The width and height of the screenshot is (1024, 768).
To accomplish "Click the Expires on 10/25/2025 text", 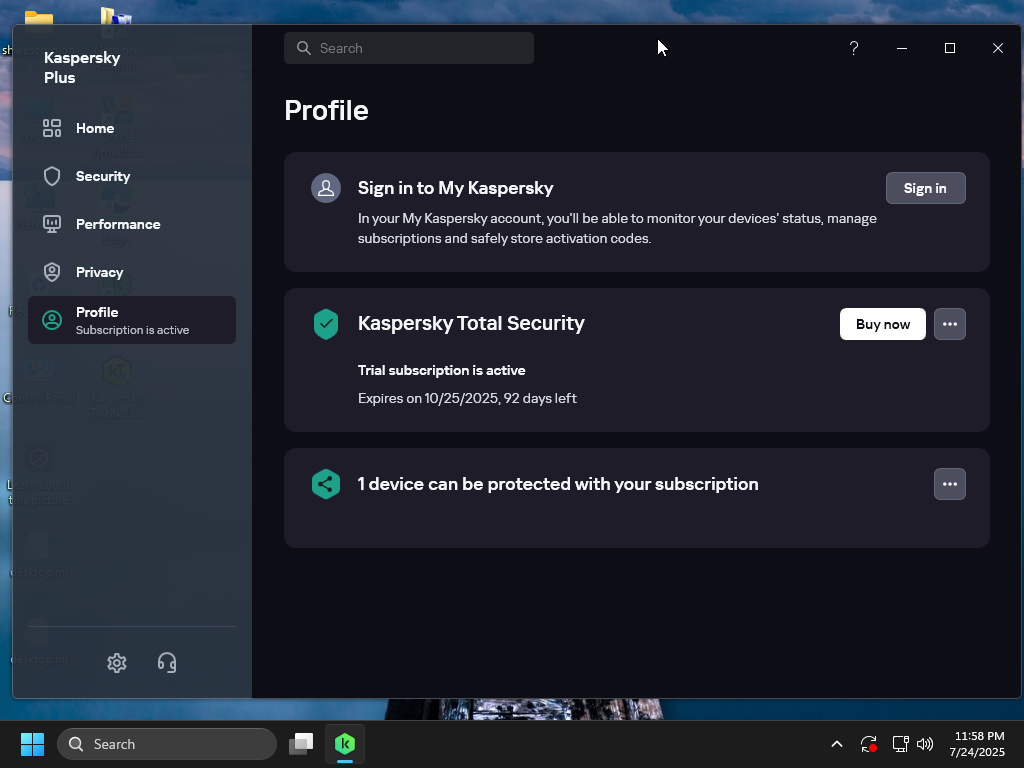I will (467, 398).
